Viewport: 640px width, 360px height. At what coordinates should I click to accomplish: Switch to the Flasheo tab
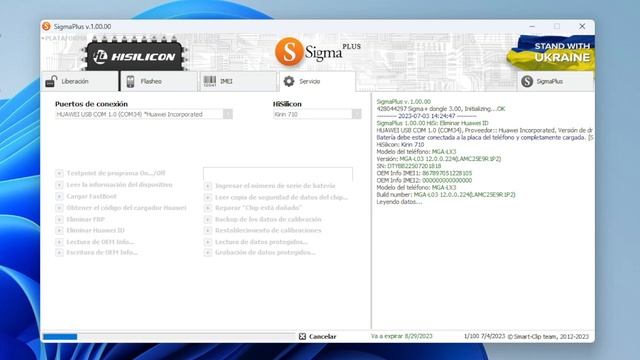click(x=159, y=82)
